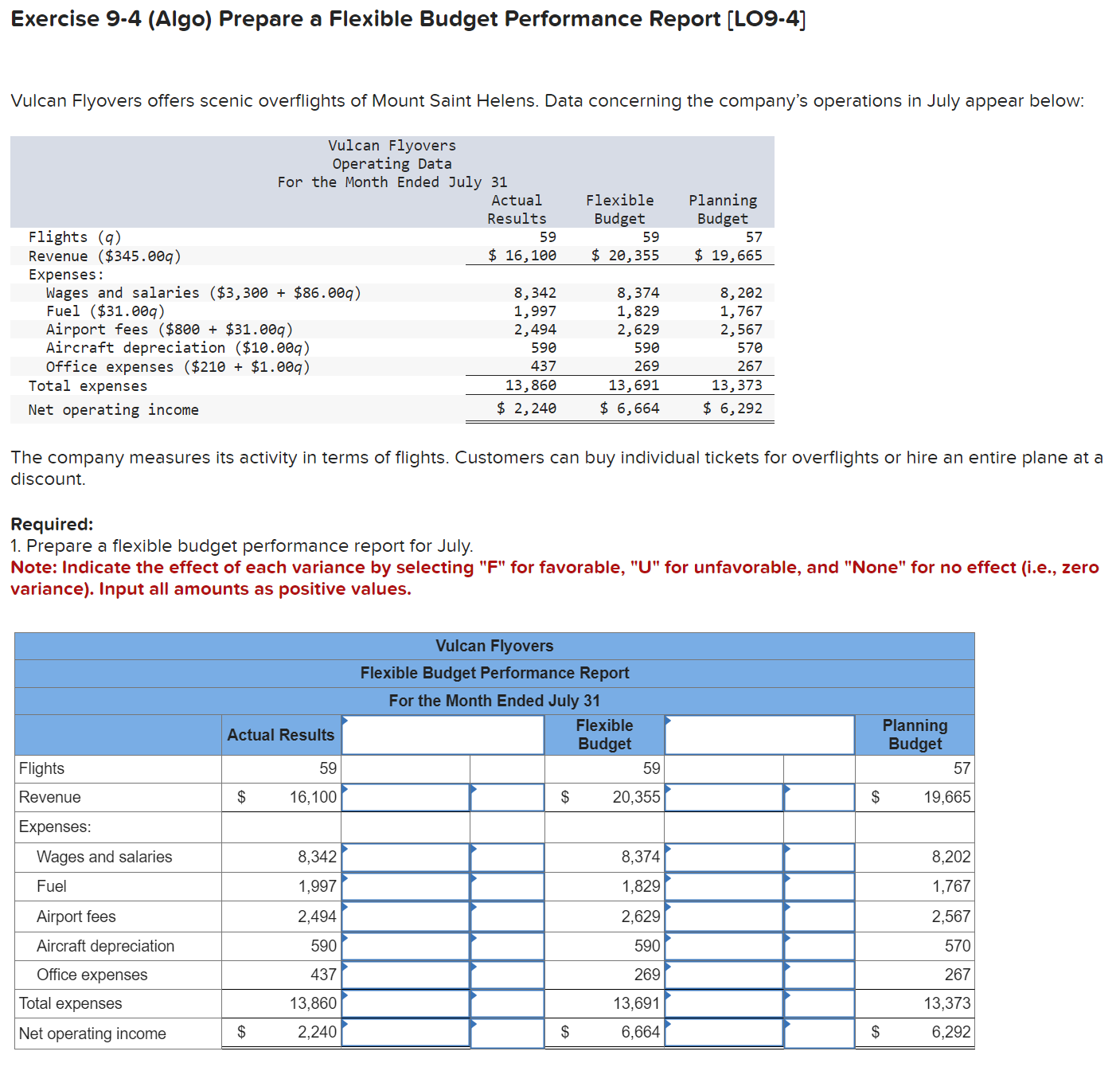This screenshot has width=1120, height=1067.
Task: Click the Net operating income spending variance field
Action: (405, 1032)
